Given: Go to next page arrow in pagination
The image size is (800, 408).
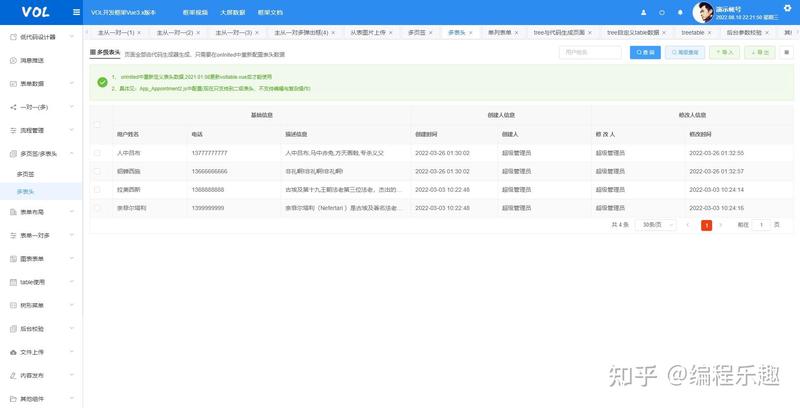Looking at the screenshot, I should click(x=720, y=225).
